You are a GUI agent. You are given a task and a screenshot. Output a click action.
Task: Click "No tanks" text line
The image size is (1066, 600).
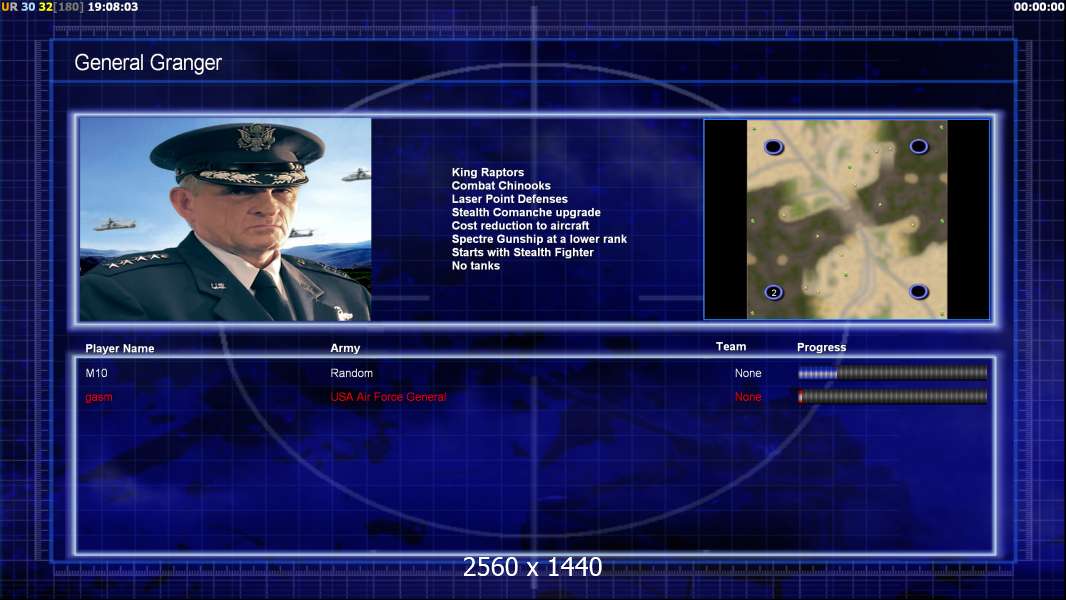coord(475,266)
